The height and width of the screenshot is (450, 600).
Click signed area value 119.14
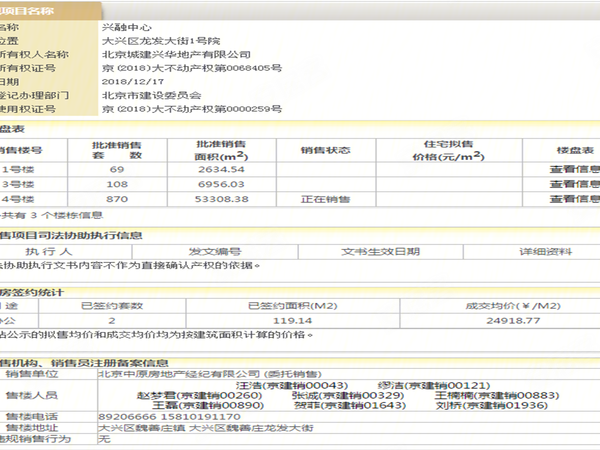(293, 321)
